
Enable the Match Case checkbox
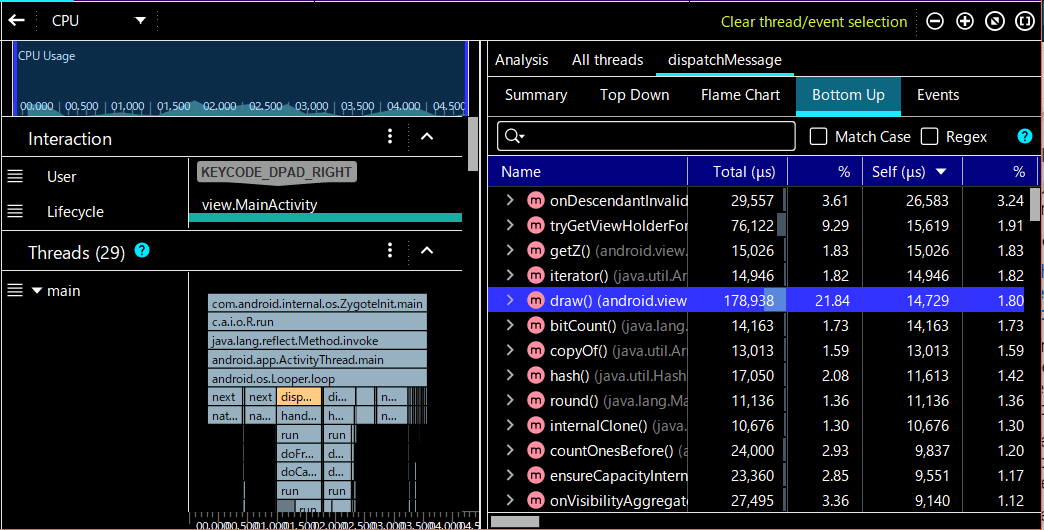tap(818, 136)
